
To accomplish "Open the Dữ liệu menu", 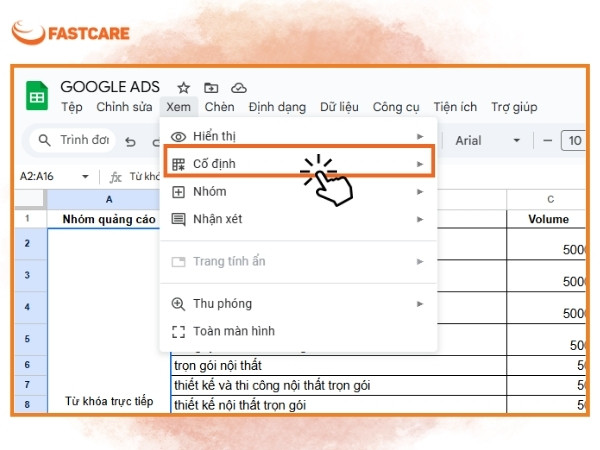I will tap(339, 107).
